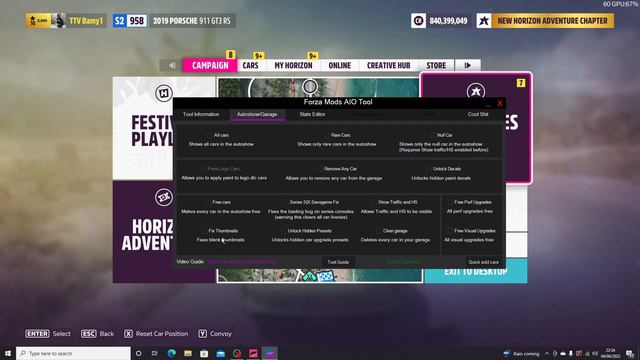
Task: Click the 2019 Porsche 911 GT3 RS label
Action: 191,21
